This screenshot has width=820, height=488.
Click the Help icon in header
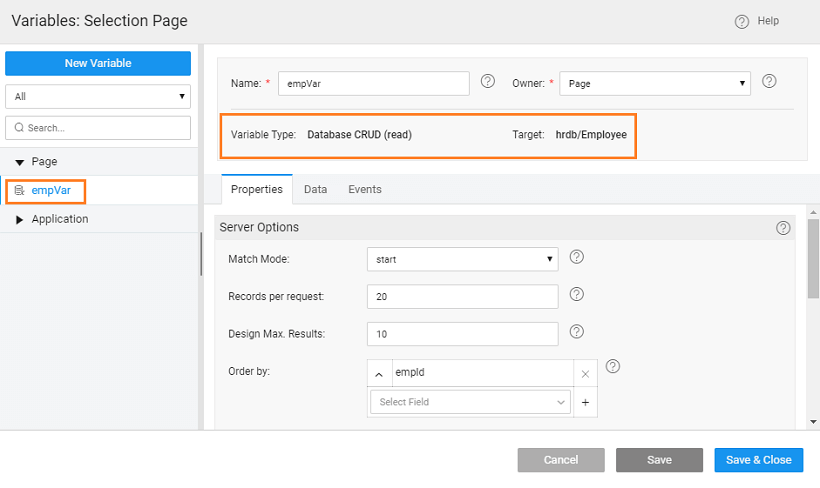[742, 21]
